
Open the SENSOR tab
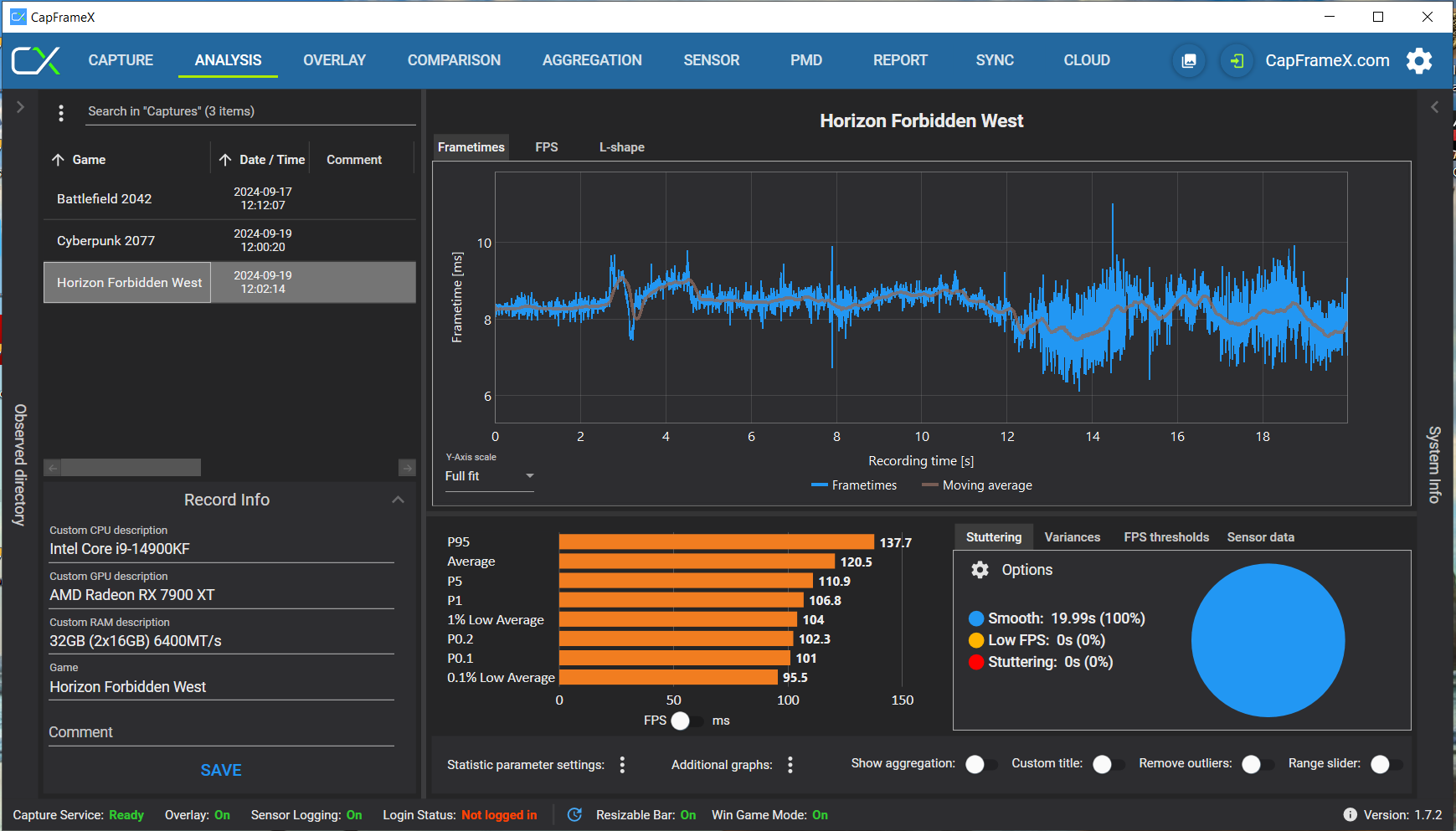click(712, 60)
